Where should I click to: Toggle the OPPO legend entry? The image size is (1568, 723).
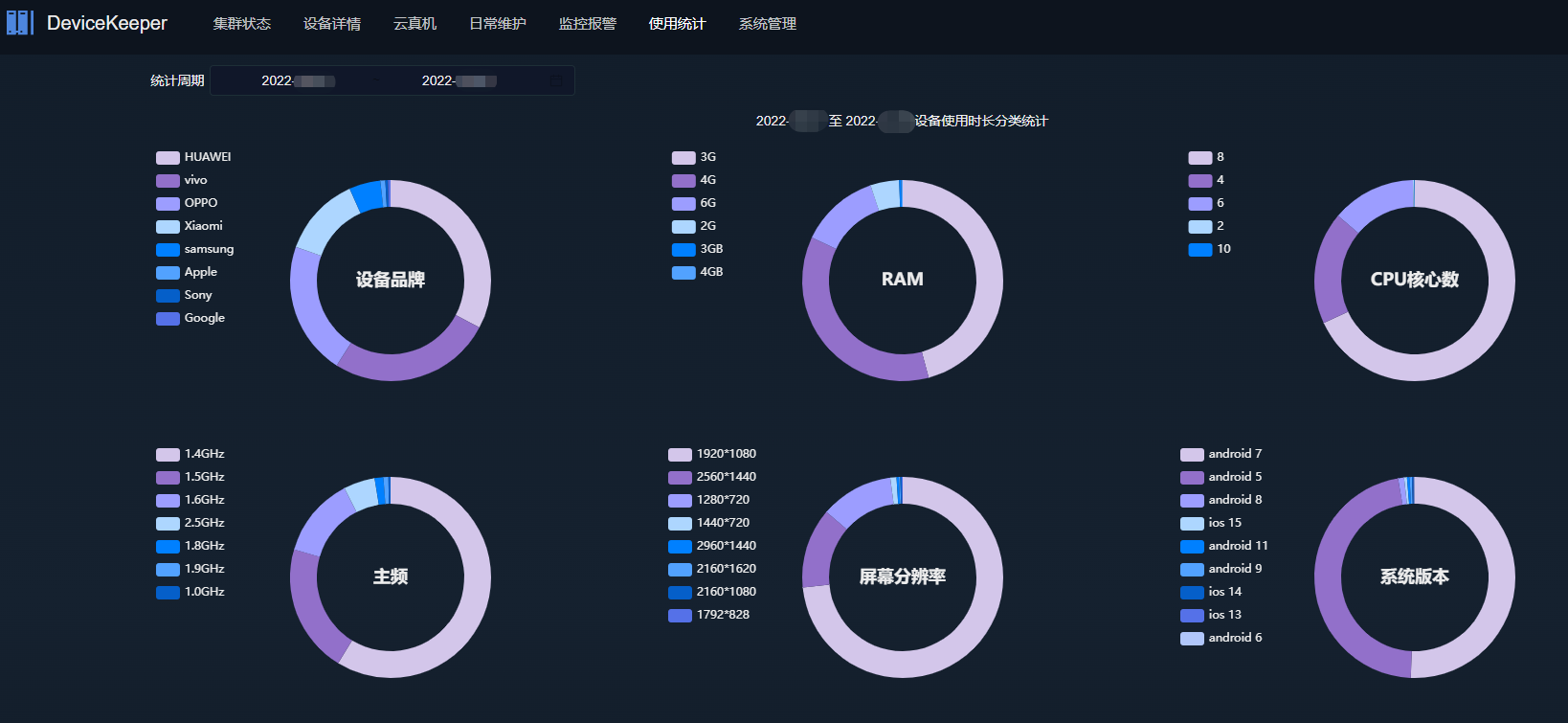pyautogui.click(x=187, y=203)
